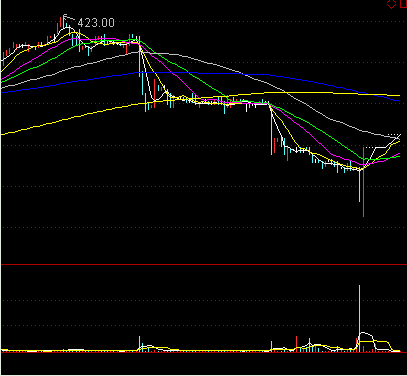The height and width of the screenshot is (376, 407).
Task: Click the tallest cyan volume bar
Action: pos(359,318)
